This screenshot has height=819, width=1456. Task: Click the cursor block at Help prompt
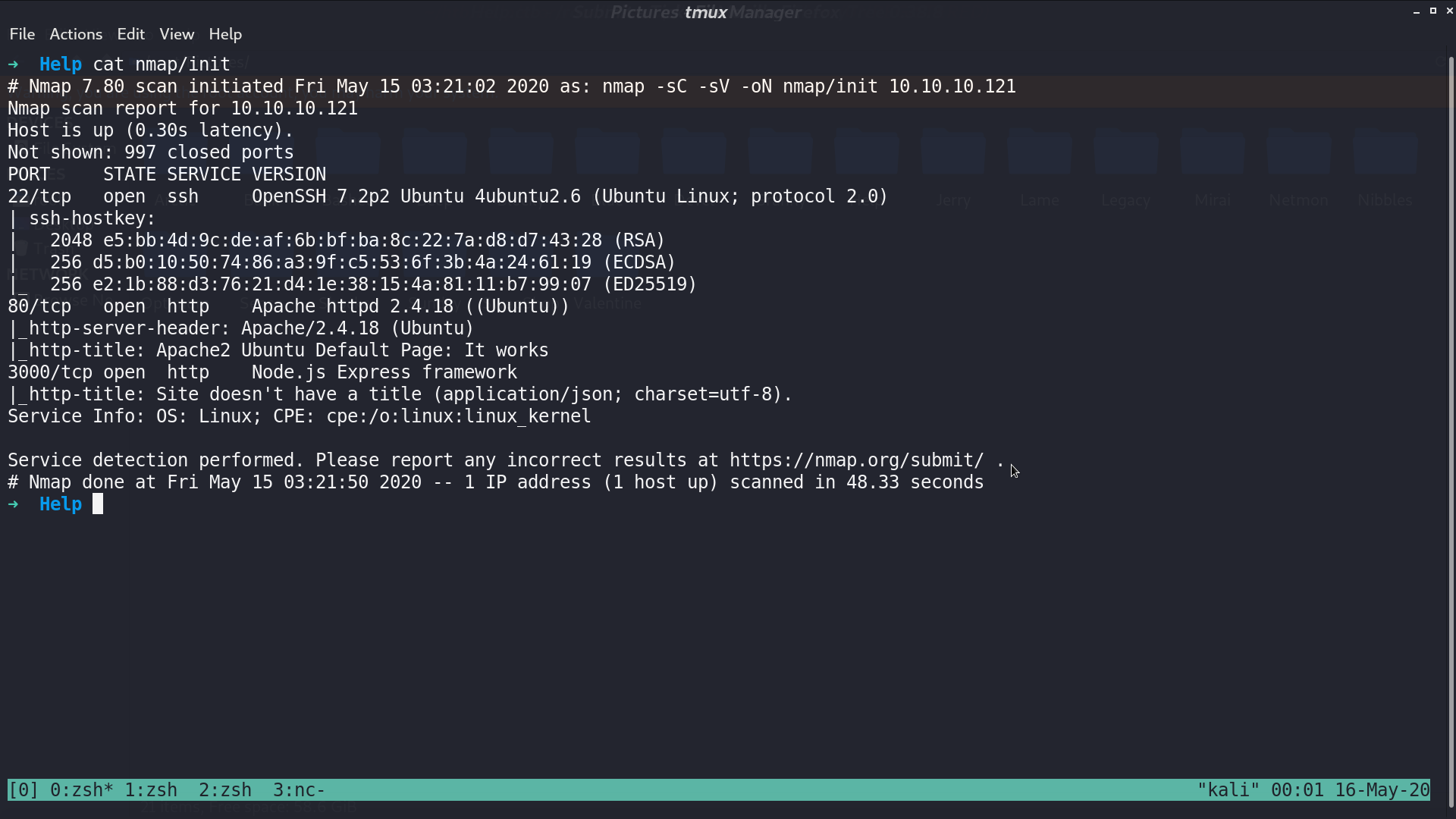98,504
